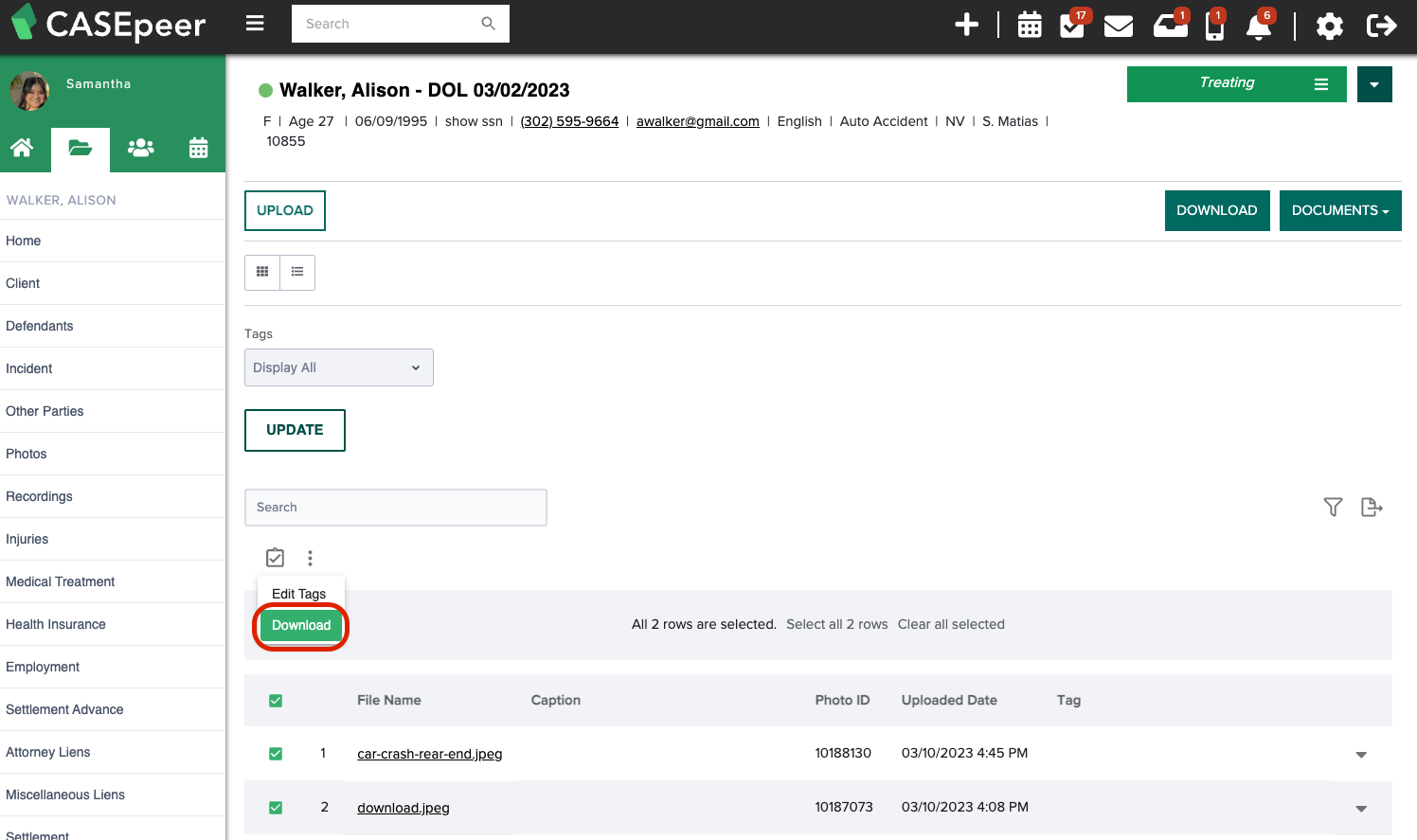Open the Photos sidebar item

(x=113, y=454)
